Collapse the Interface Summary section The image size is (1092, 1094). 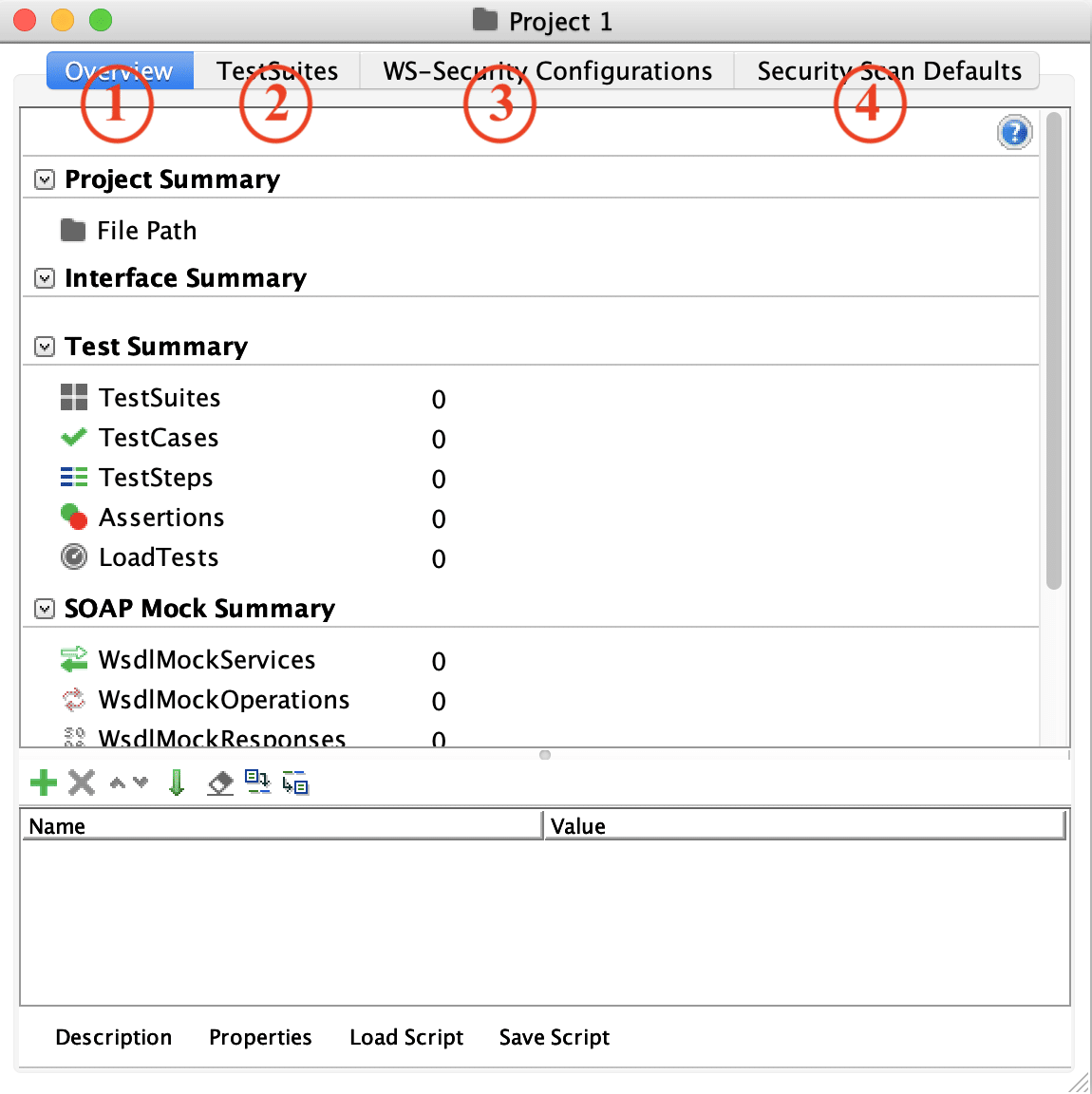pyautogui.click(x=44, y=278)
